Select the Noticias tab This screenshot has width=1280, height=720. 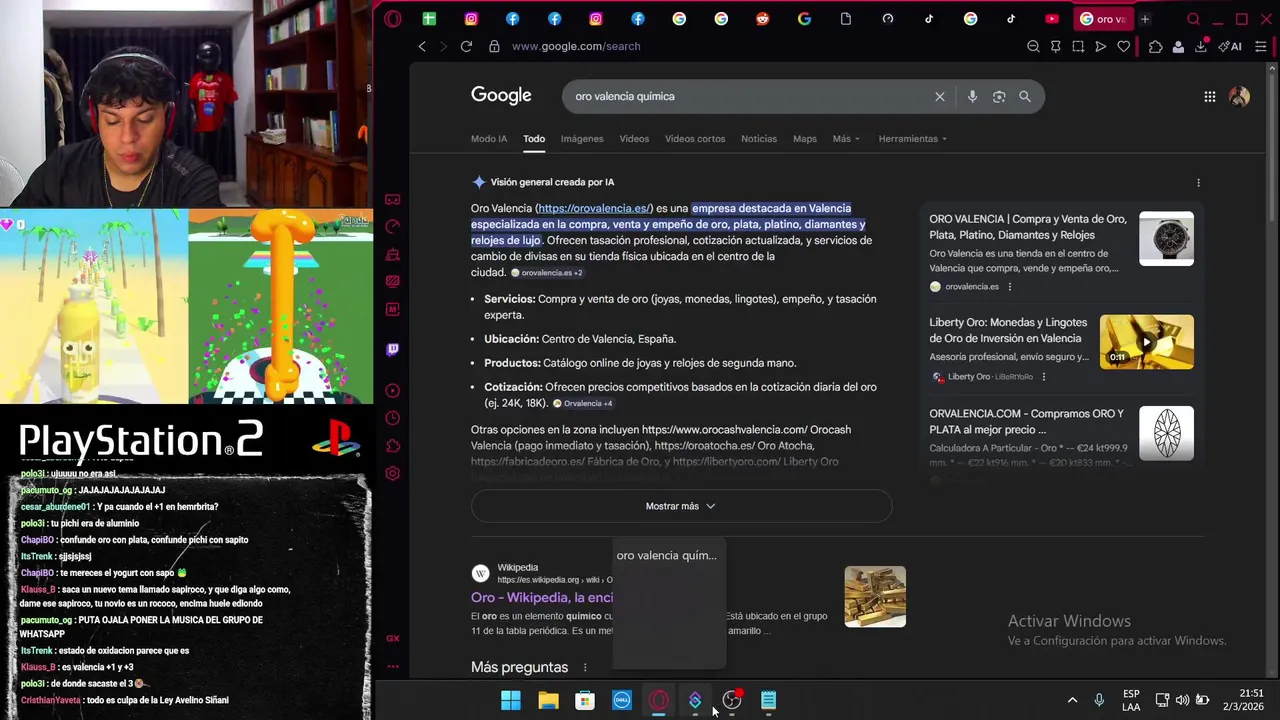[x=759, y=139]
